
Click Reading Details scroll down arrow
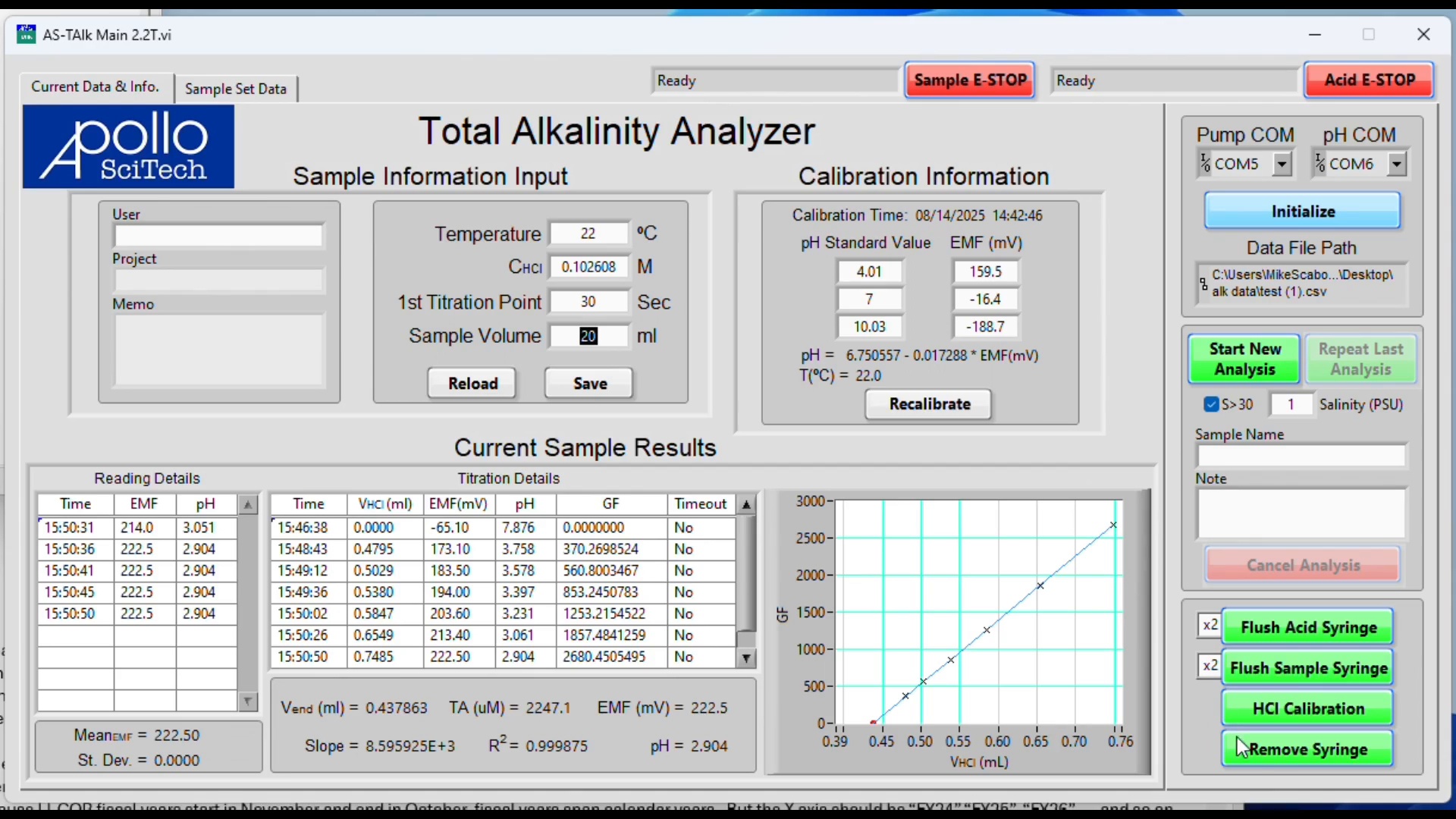(x=248, y=702)
